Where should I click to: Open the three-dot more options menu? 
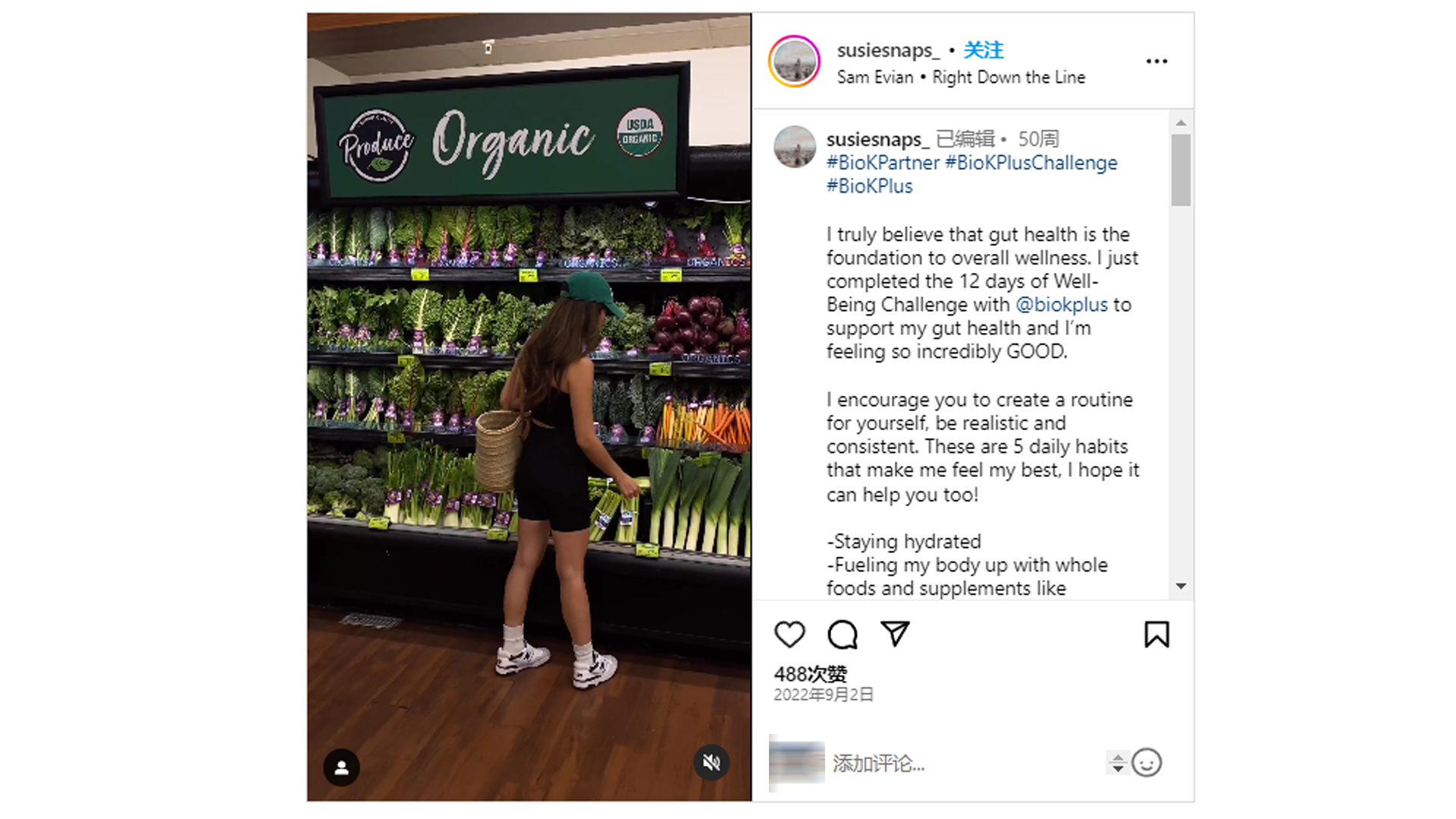pyautogui.click(x=1156, y=61)
